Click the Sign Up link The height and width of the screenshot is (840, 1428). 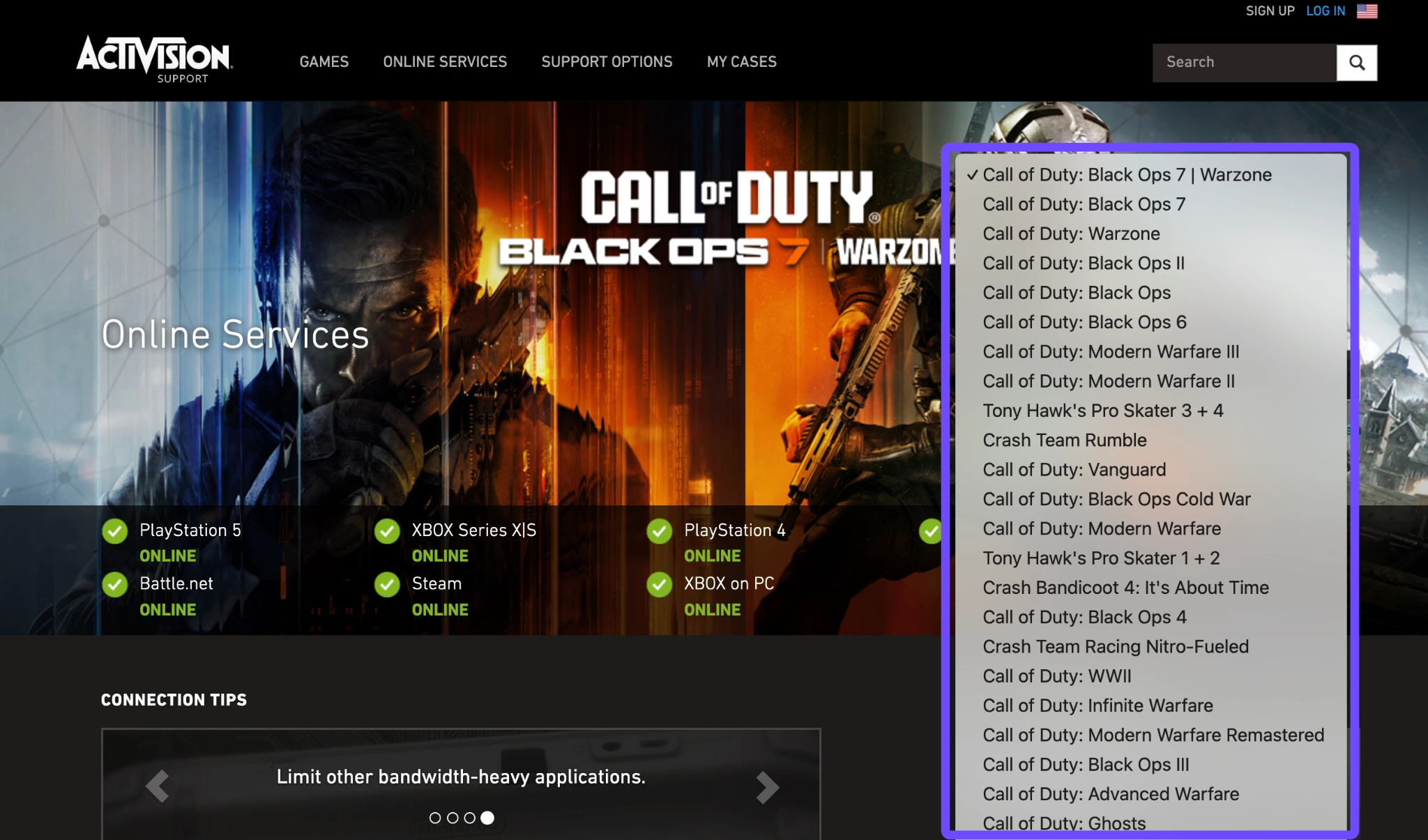coord(1270,11)
